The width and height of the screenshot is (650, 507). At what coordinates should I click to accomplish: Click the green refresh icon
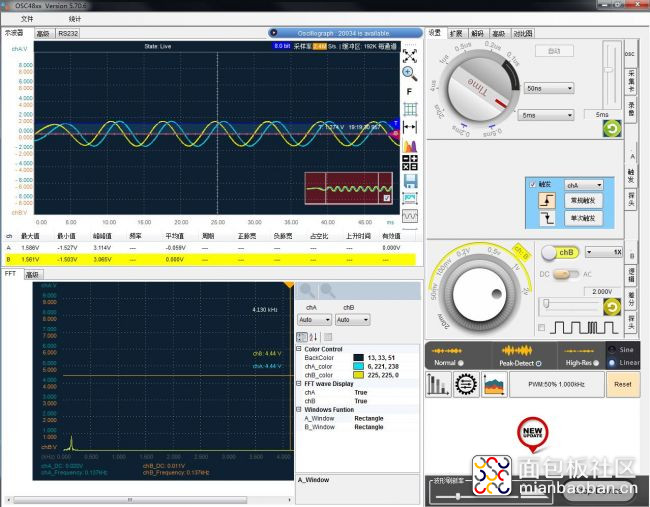tap(612, 129)
